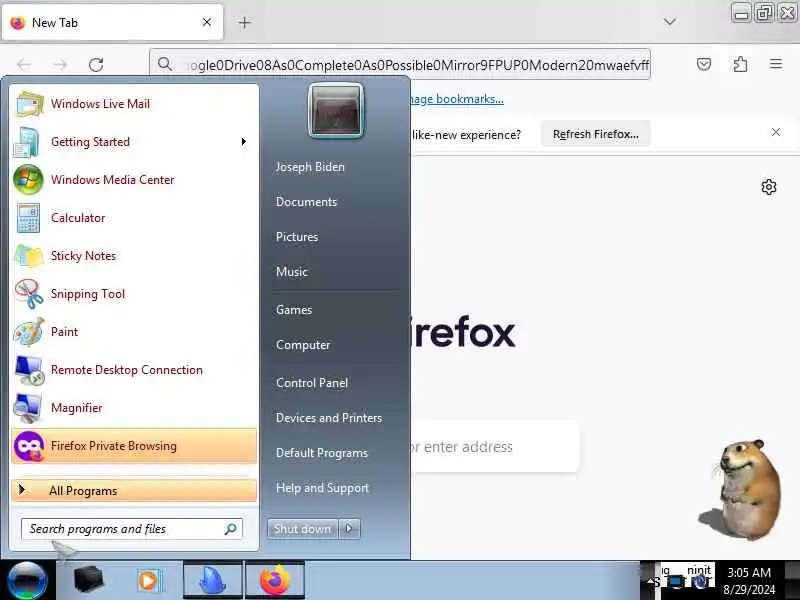Viewport: 800px width, 600px height.
Task: Click the Shut down button
Action: coord(303,529)
